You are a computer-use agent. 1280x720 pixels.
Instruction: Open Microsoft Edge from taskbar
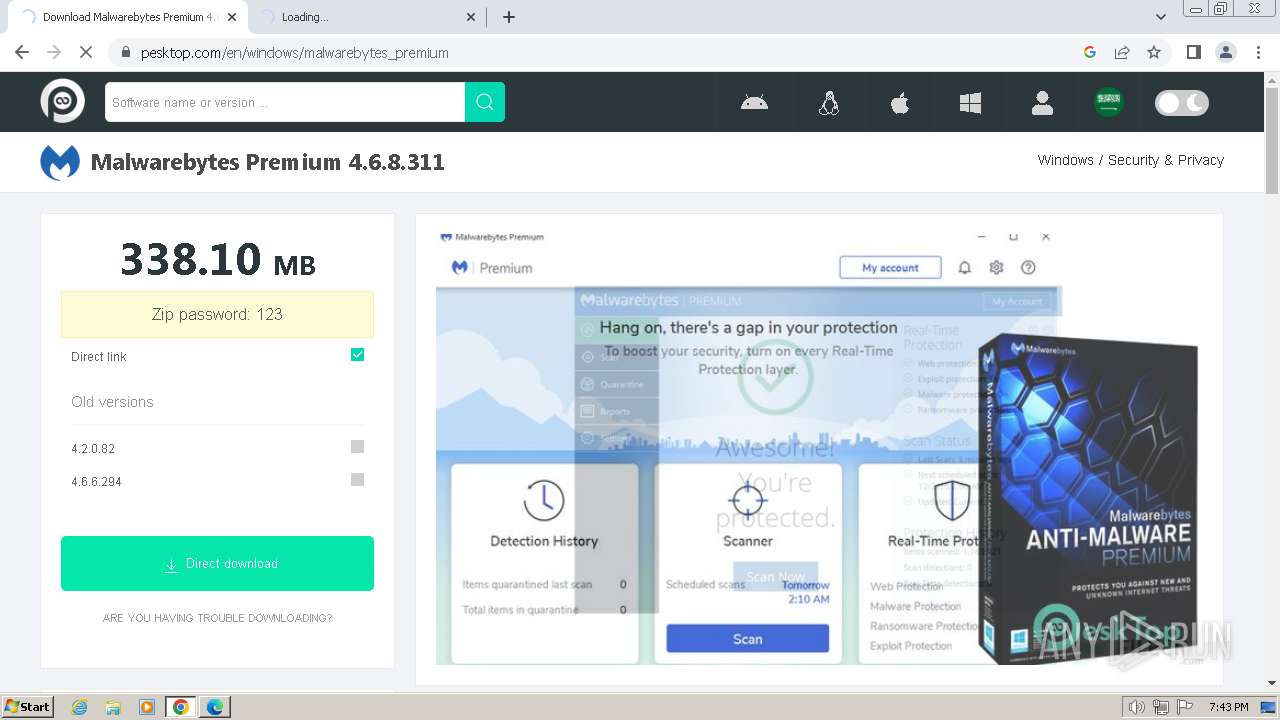pyautogui.click(x=214, y=707)
